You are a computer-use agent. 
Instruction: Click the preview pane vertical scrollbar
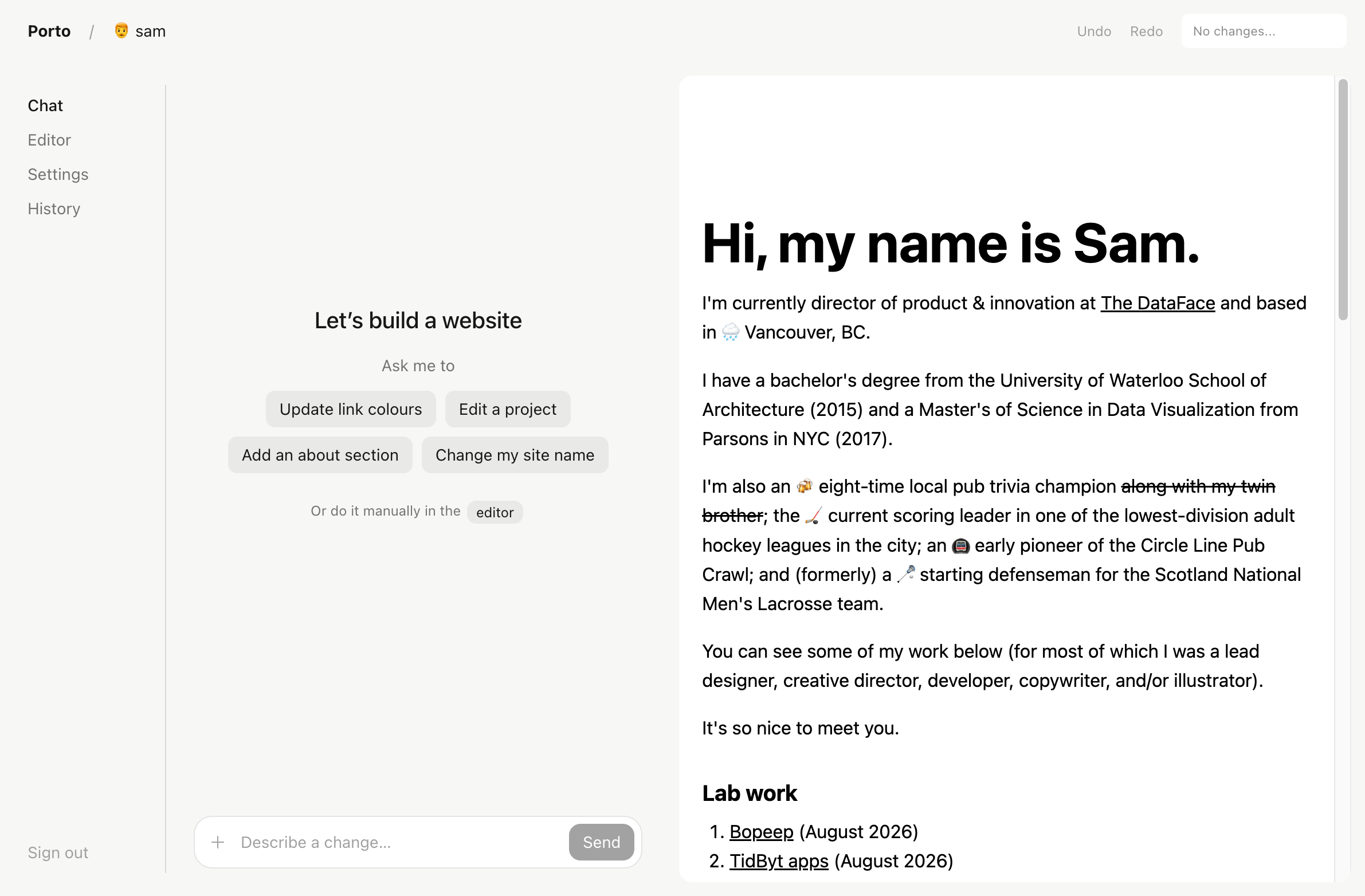click(1343, 199)
